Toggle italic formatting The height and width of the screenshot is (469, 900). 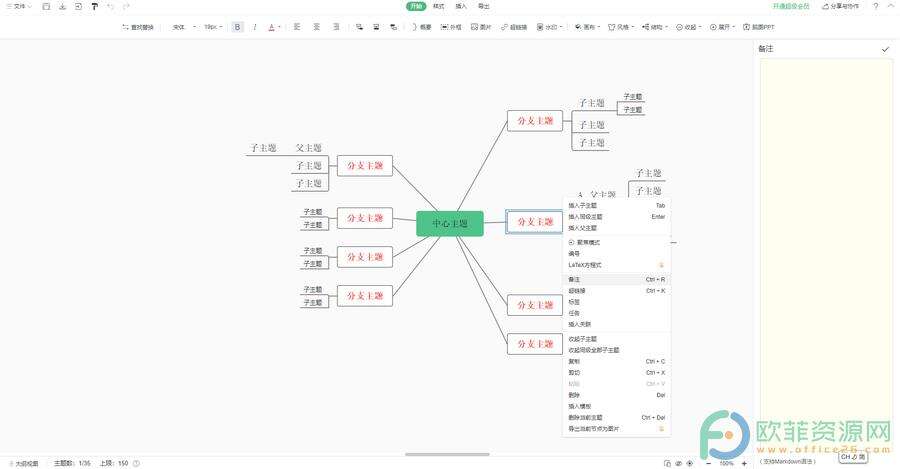(x=254, y=27)
